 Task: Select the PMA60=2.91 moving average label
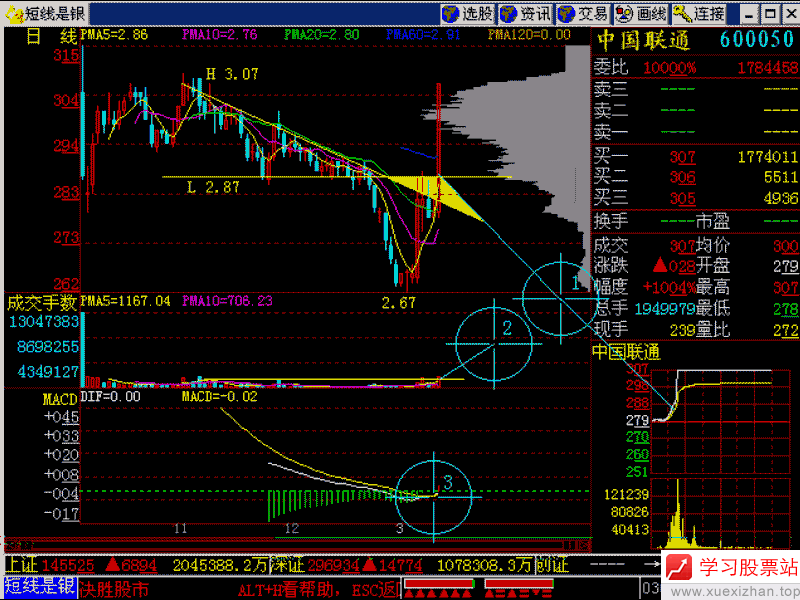coord(423,35)
